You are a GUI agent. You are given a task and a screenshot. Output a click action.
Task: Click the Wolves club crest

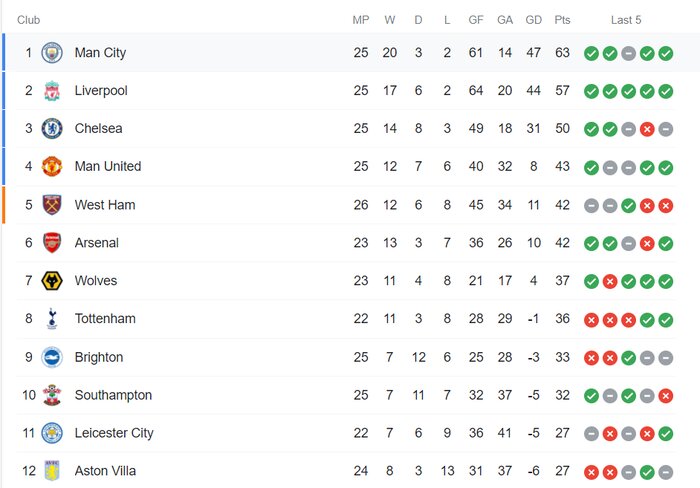(x=52, y=281)
